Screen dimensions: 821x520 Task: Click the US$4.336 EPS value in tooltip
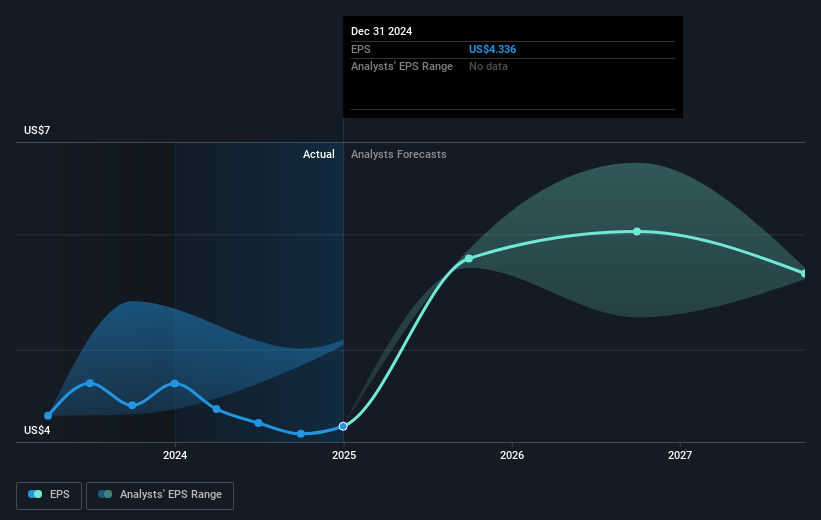[x=492, y=49]
